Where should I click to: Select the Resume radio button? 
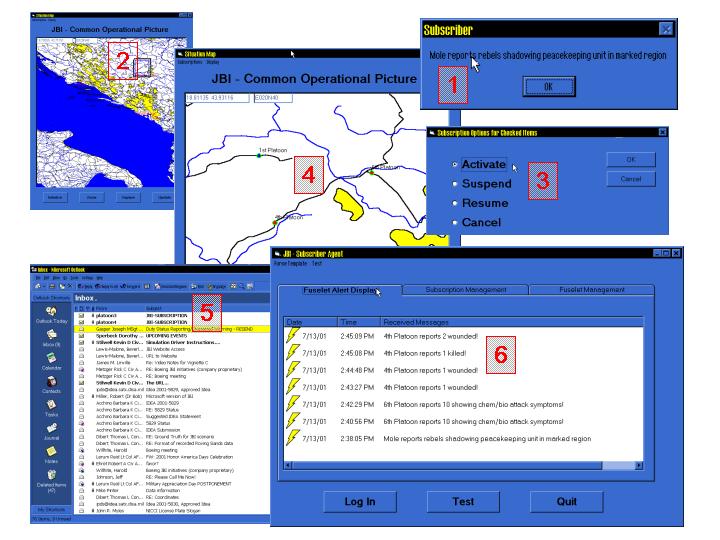coord(455,203)
